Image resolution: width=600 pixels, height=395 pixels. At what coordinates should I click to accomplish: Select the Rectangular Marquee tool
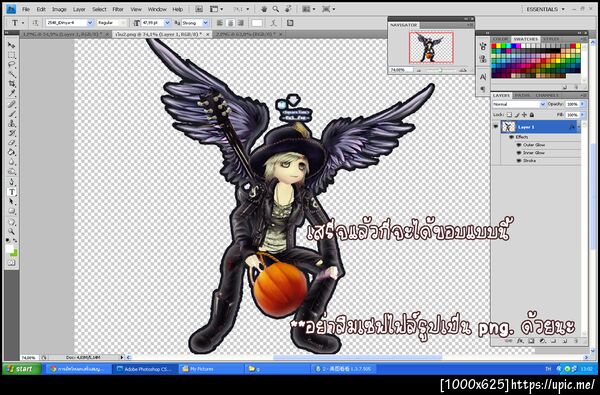click(12, 55)
